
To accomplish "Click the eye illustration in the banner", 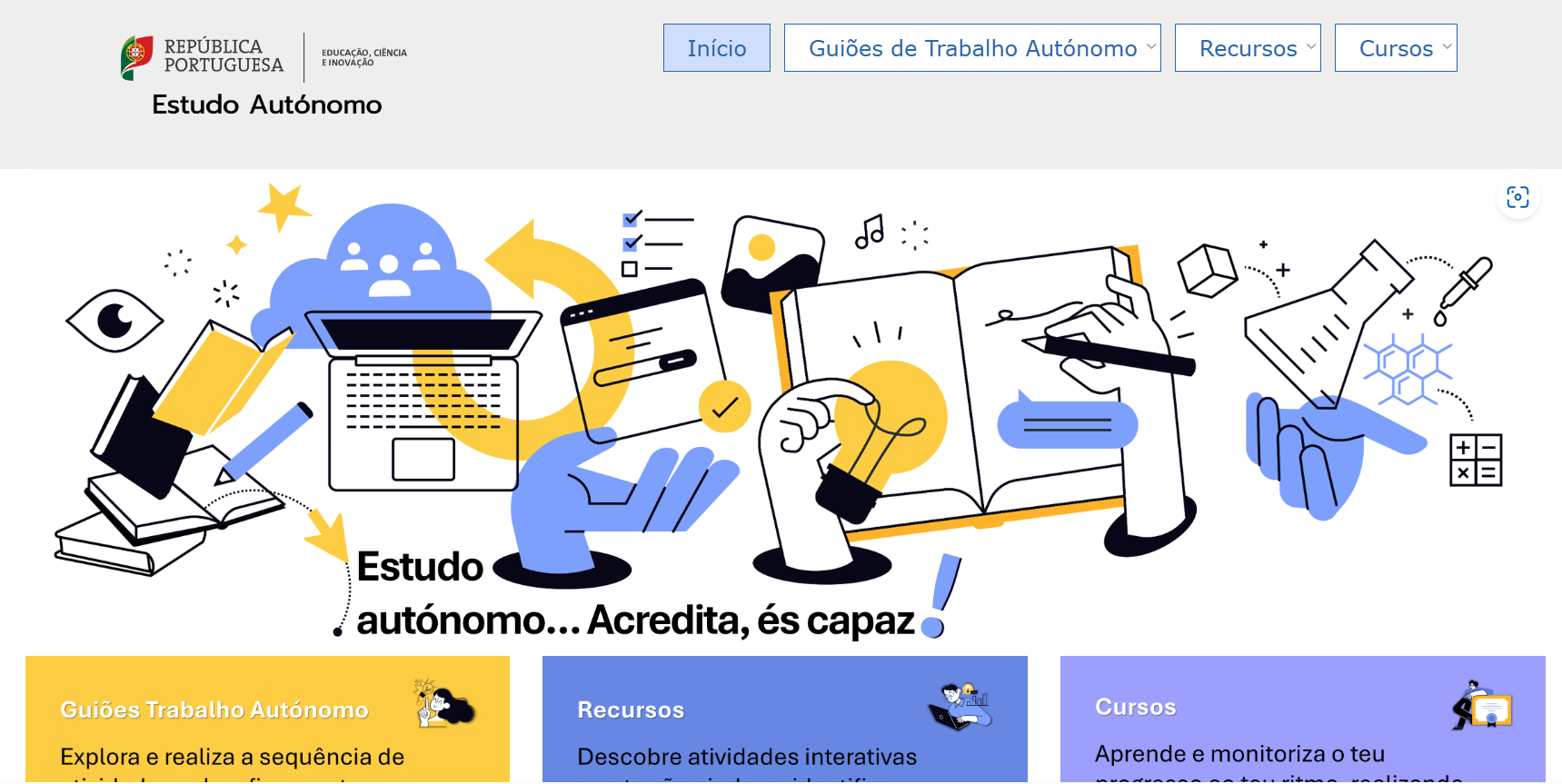I will pos(114,321).
